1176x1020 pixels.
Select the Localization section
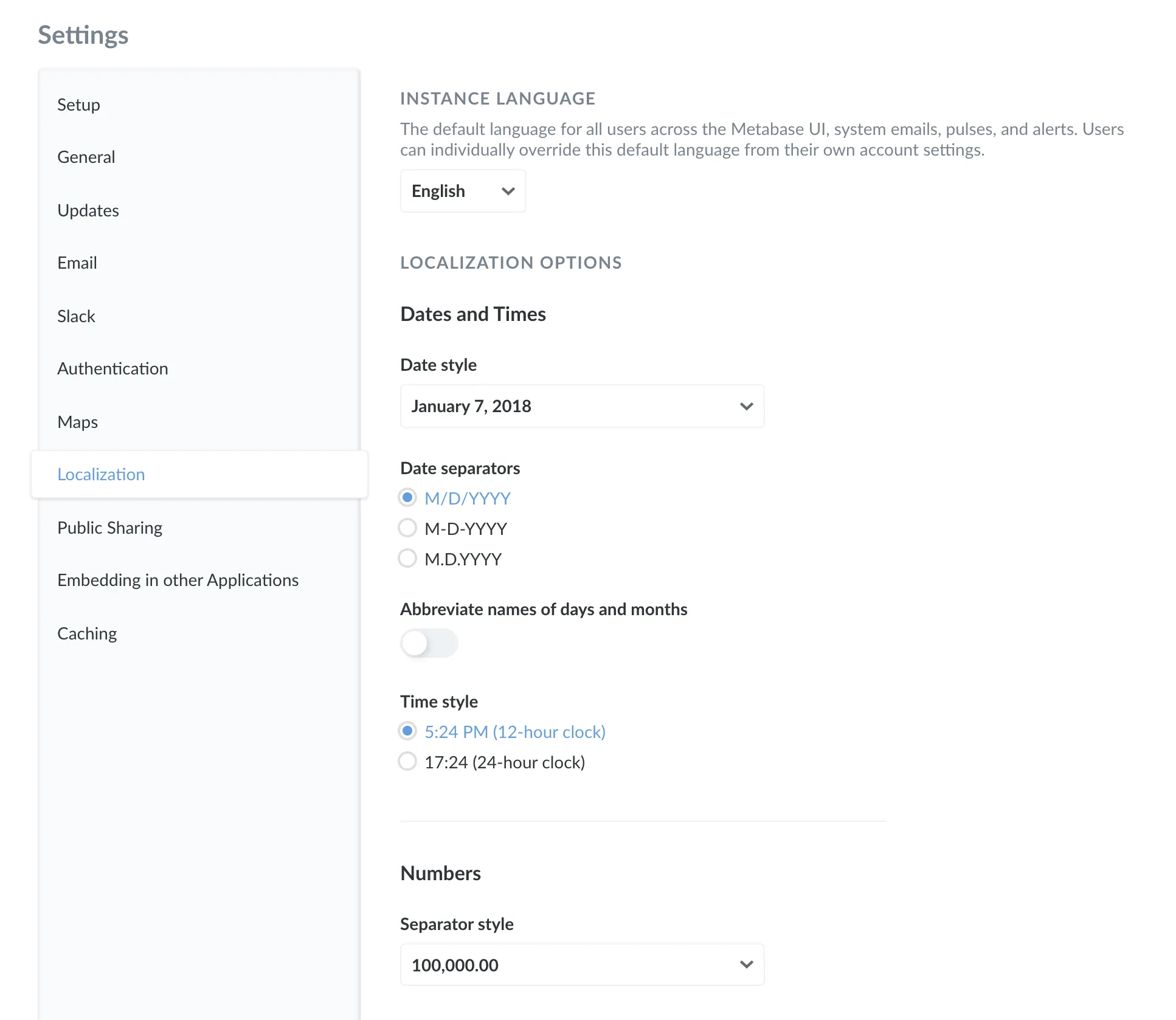[101, 474]
